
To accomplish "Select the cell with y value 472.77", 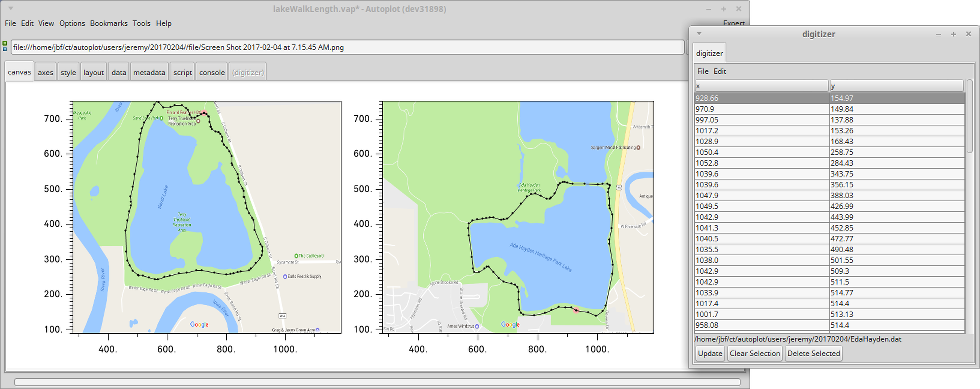I will click(897, 238).
